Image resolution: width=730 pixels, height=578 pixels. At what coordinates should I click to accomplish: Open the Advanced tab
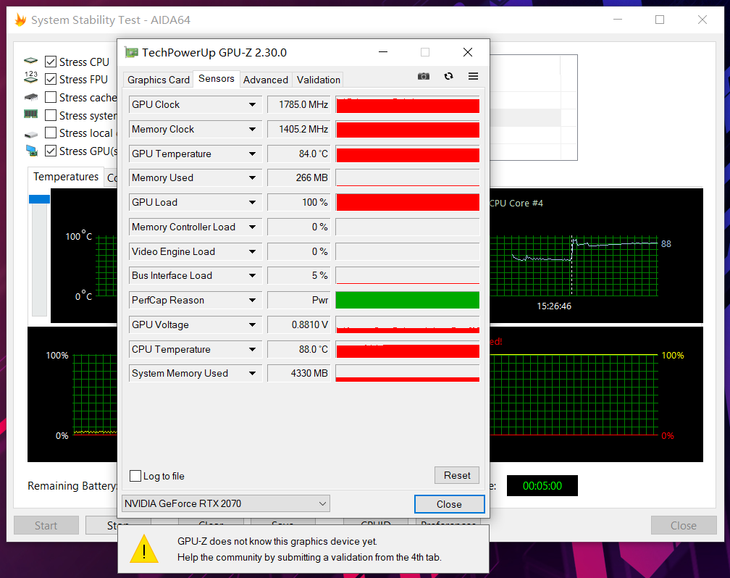(x=265, y=80)
